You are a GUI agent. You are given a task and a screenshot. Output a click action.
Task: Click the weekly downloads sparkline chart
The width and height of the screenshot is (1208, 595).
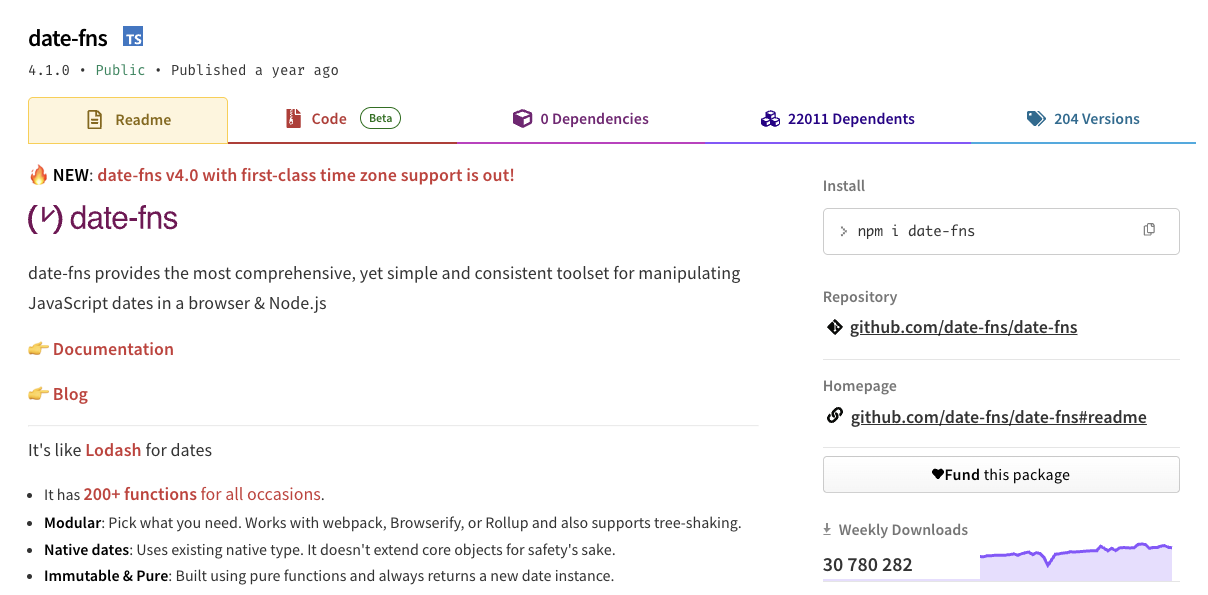[x=1075, y=562]
